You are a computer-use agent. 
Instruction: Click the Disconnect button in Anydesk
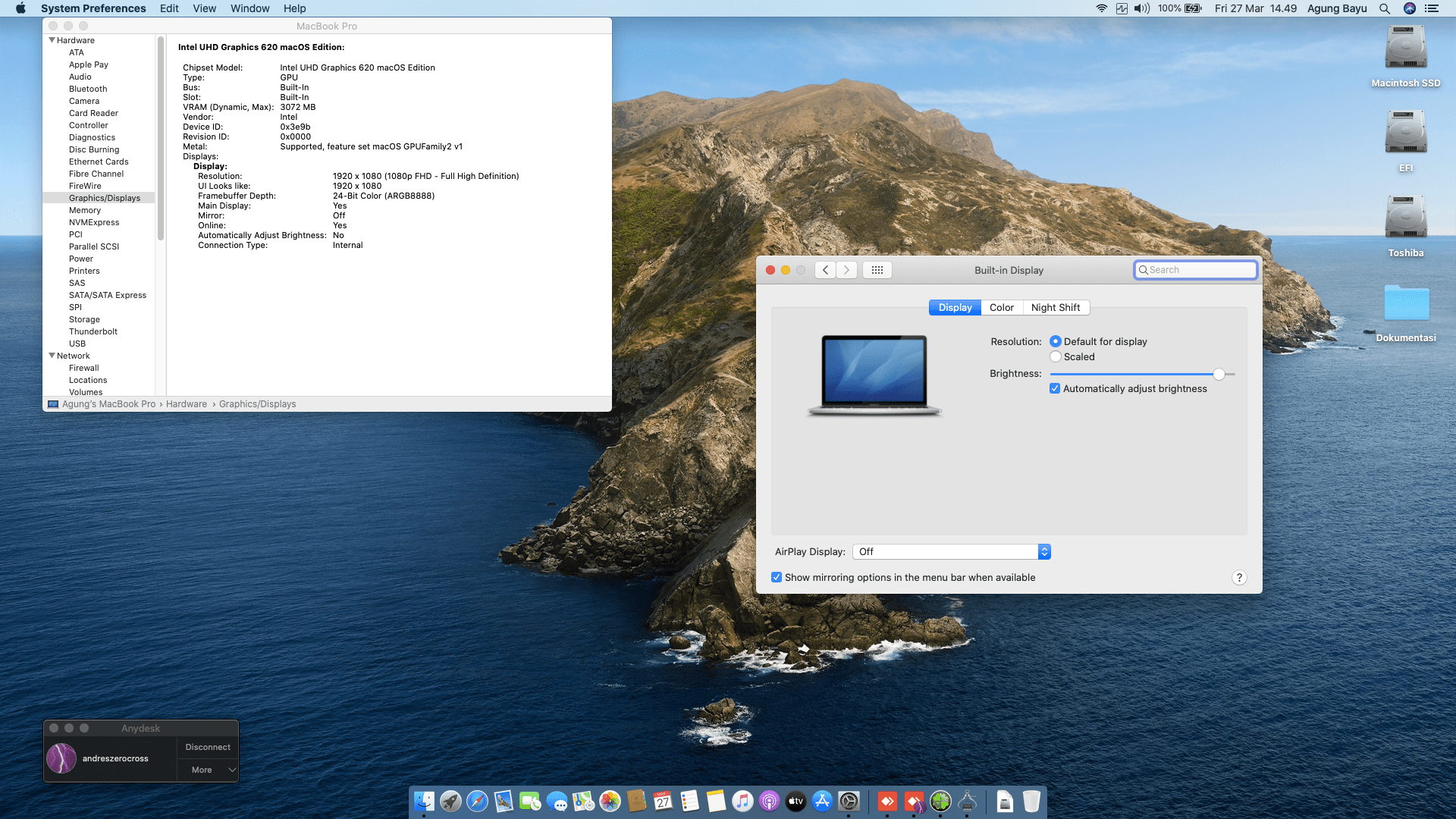click(208, 747)
